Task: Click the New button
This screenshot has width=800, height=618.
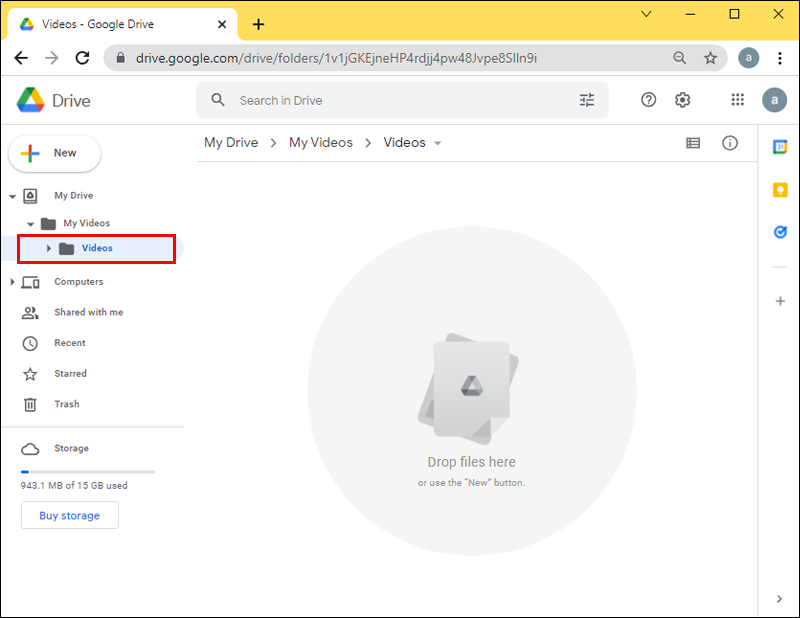Action: coord(55,153)
